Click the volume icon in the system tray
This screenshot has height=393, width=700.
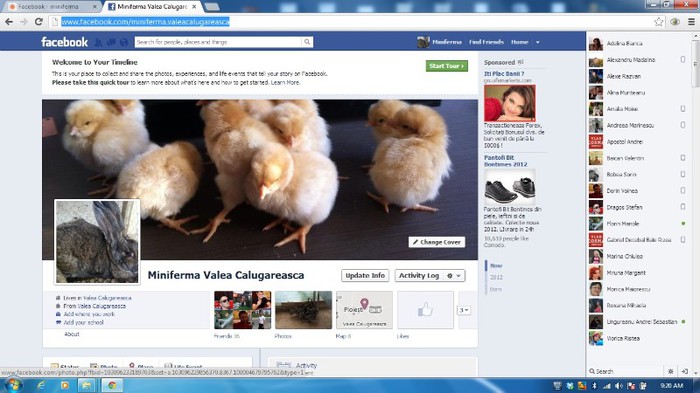(x=618, y=386)
